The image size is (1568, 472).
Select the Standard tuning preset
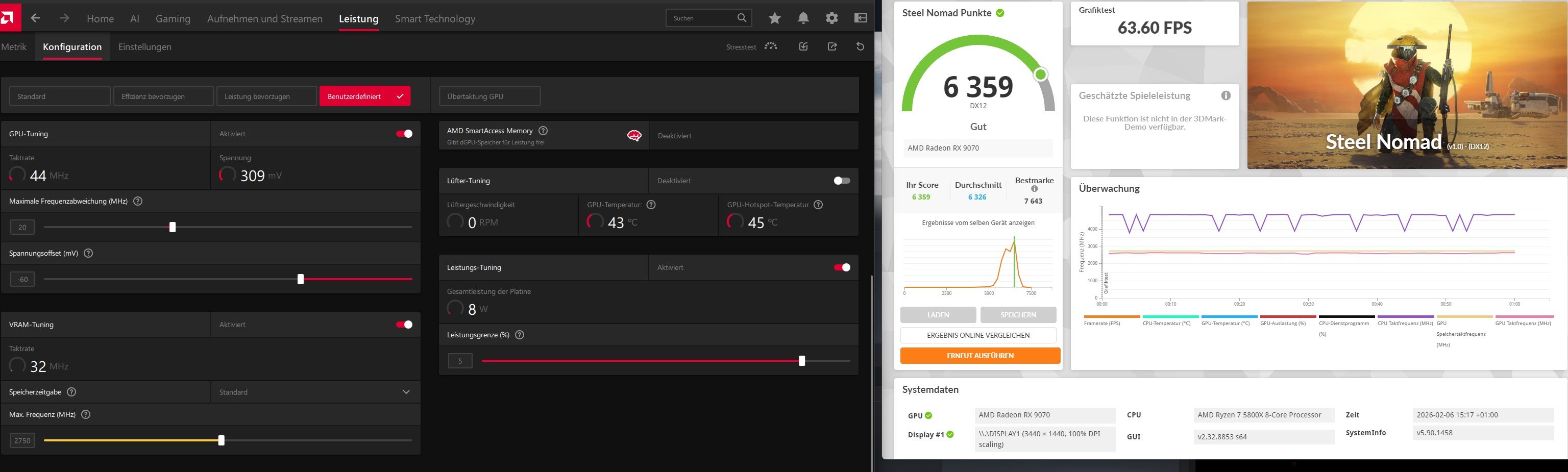pos(60,96)
